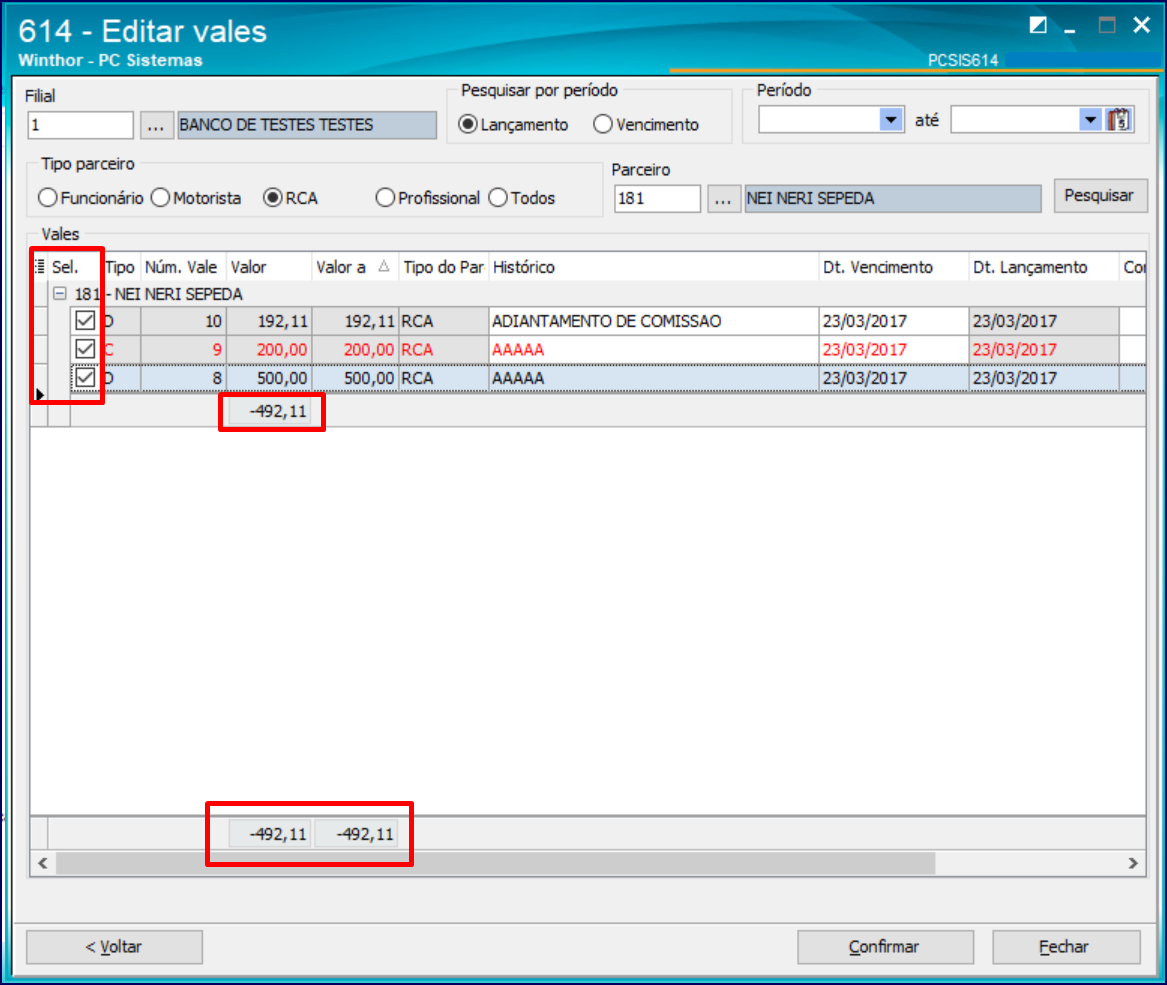The image size is (1167, 985).
Task: Open Filial lookup ellipsis button
Action: 156,125
